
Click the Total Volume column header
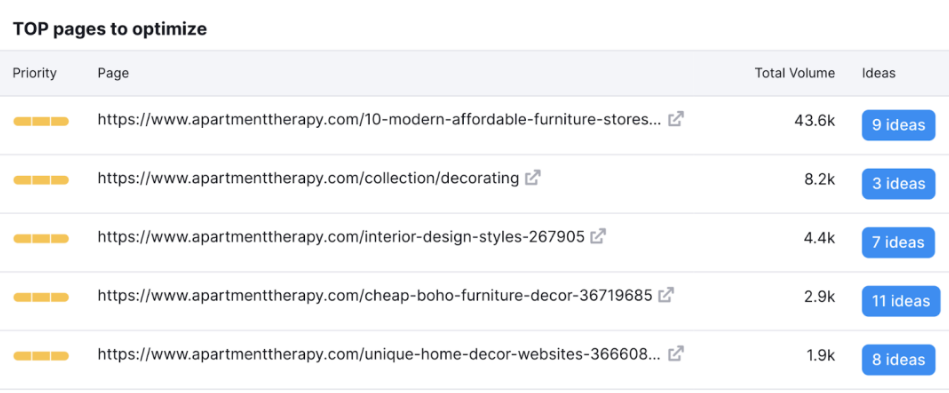click(795, 73)
